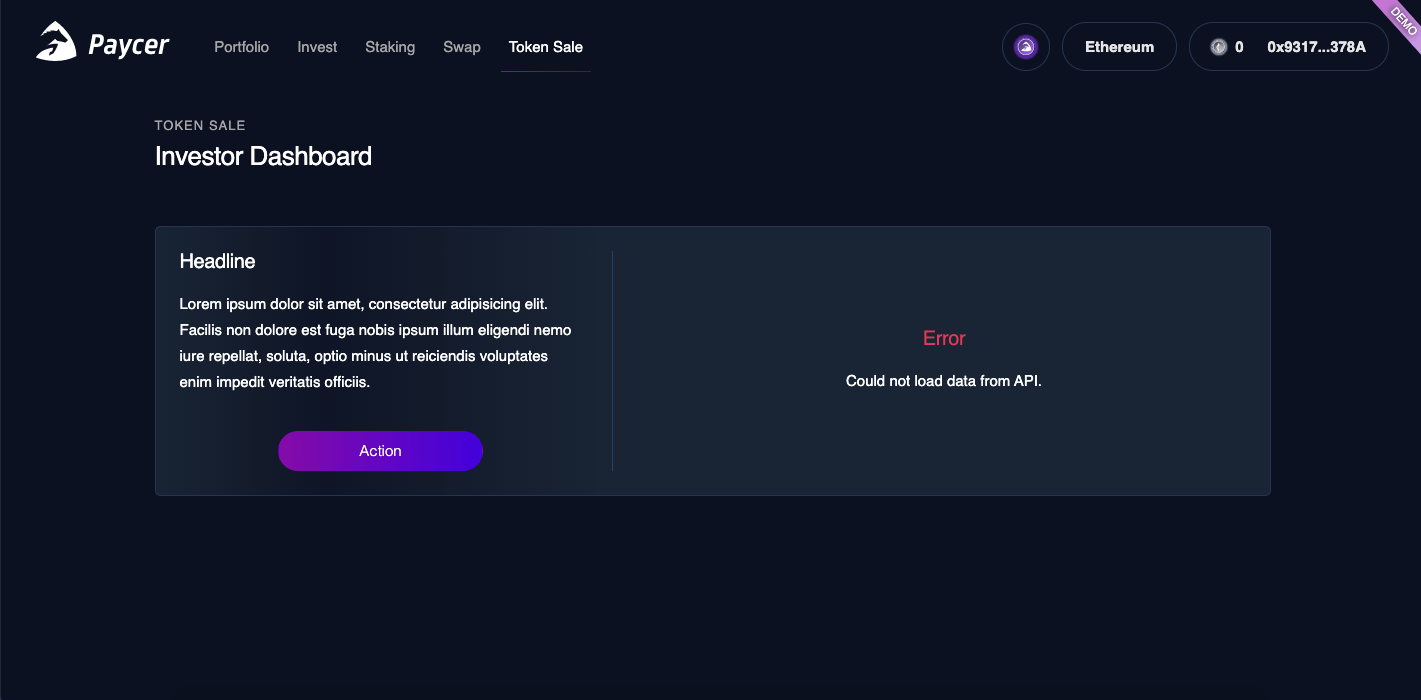This screenshot has width=1421, height=700.
Task: Open the Staking page
Action: [x=390, y=47]
